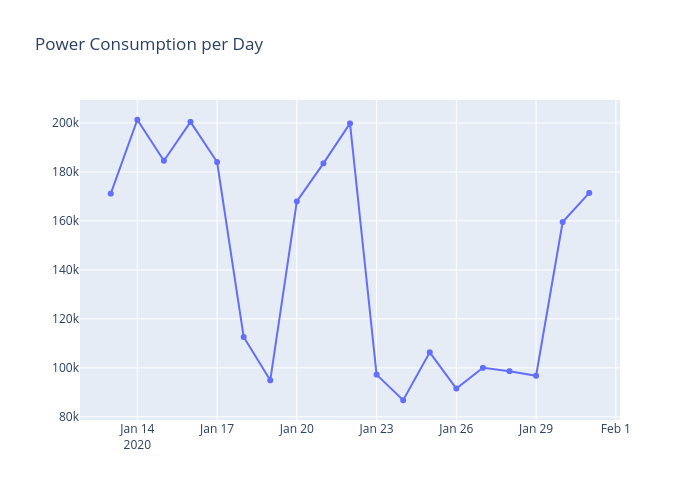Select the Jan 22 peak data point
Screen dimensions: 700x500
(x=350, y=123)
